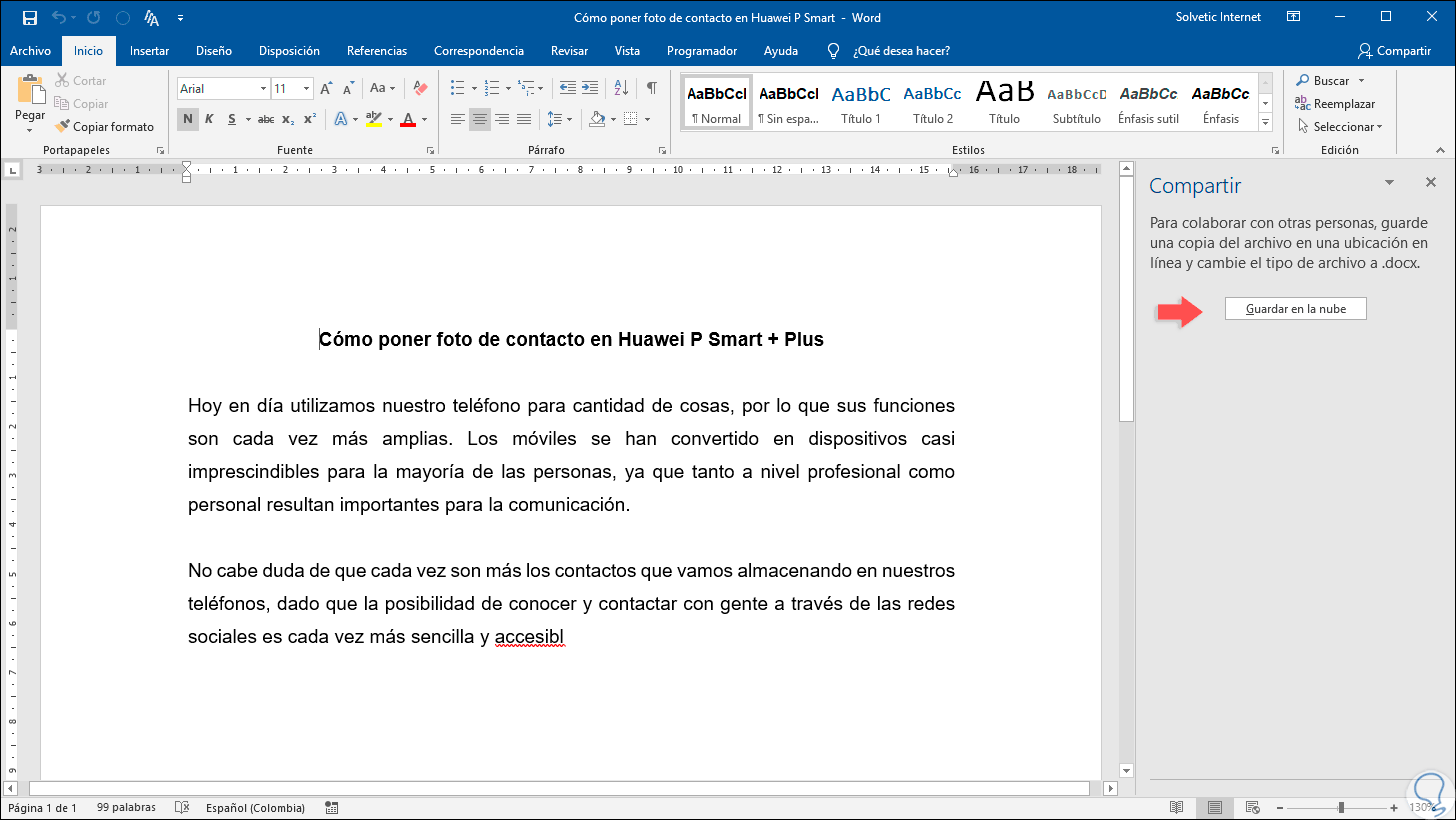Click the bulleted list icon
The width and height of the screenshot is (1456, 820).
coord(457,88)
